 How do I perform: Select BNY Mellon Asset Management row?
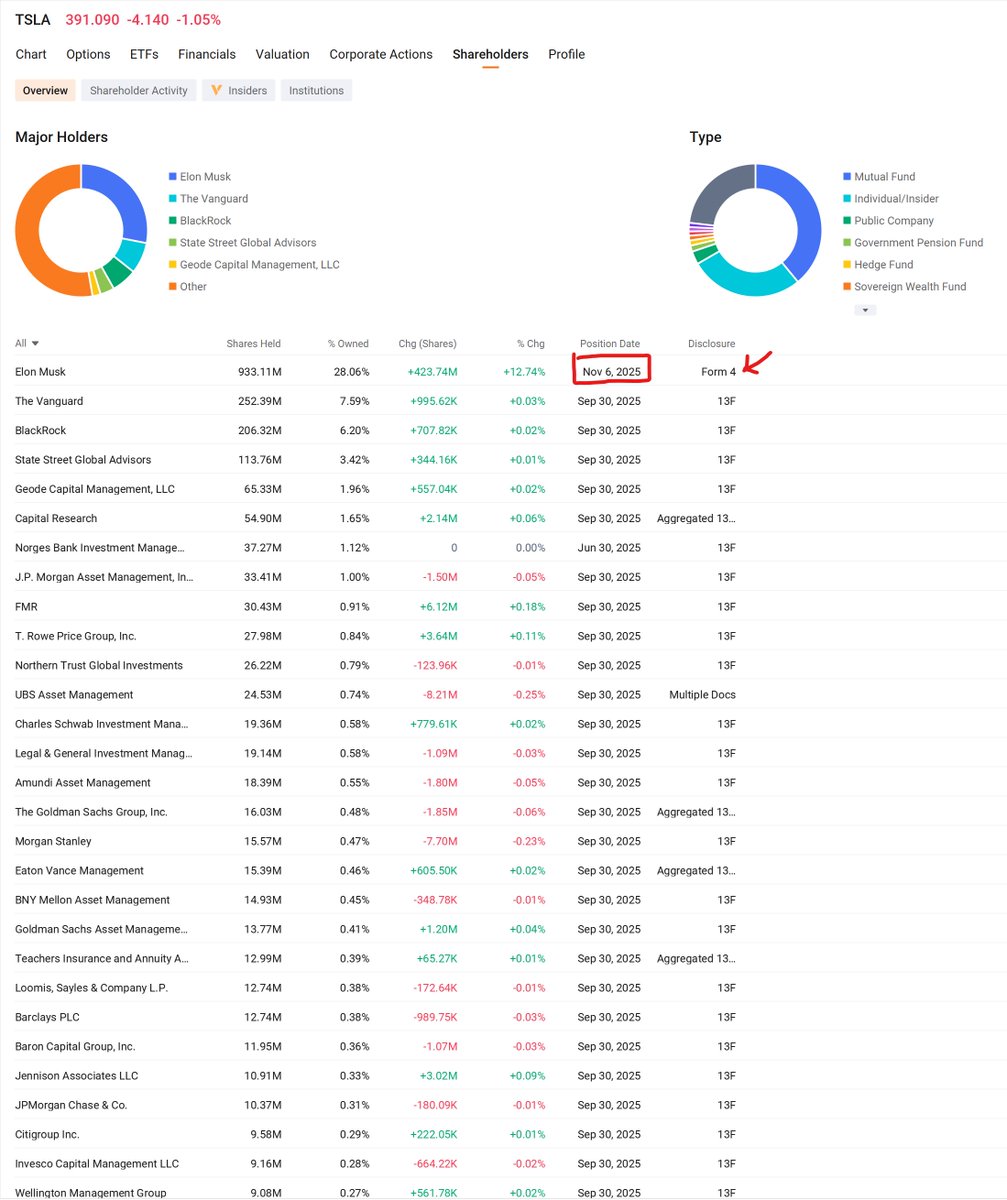click(x=503, y=900)
